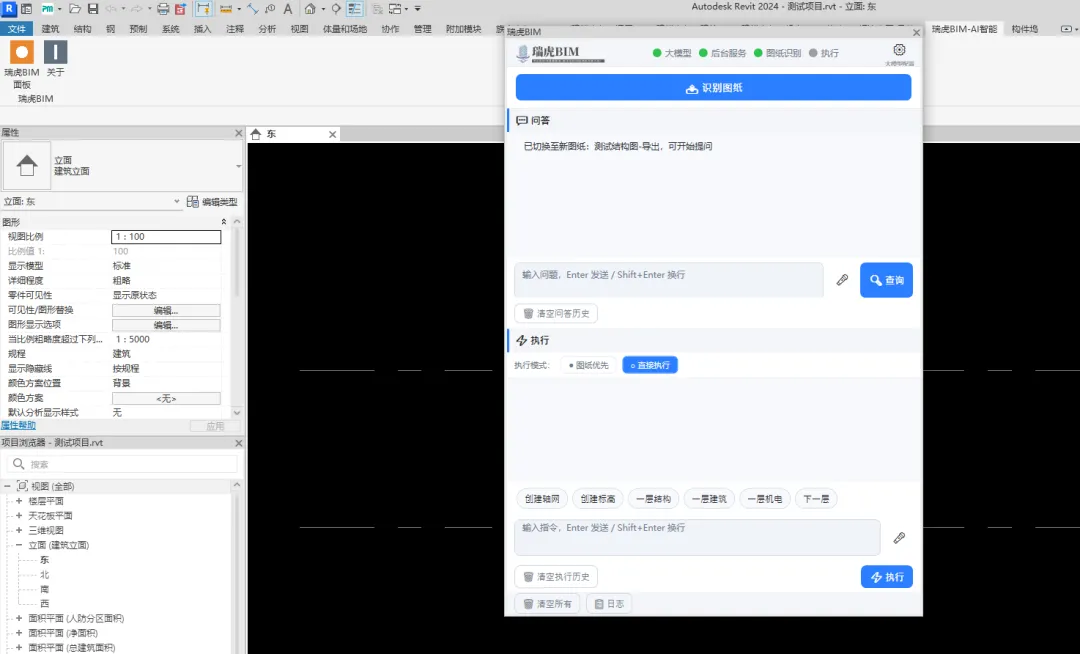
Task: Collapse the 立面 (建筑立面) tree node
Action: pos(19,545)
